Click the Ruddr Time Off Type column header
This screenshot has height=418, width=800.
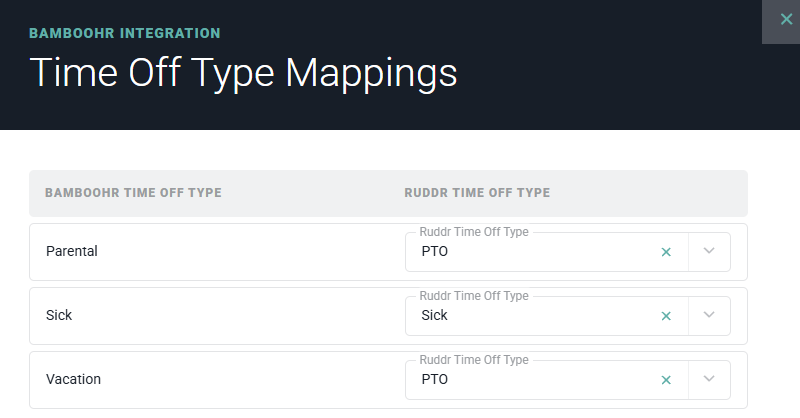click(x=470, y=193)
